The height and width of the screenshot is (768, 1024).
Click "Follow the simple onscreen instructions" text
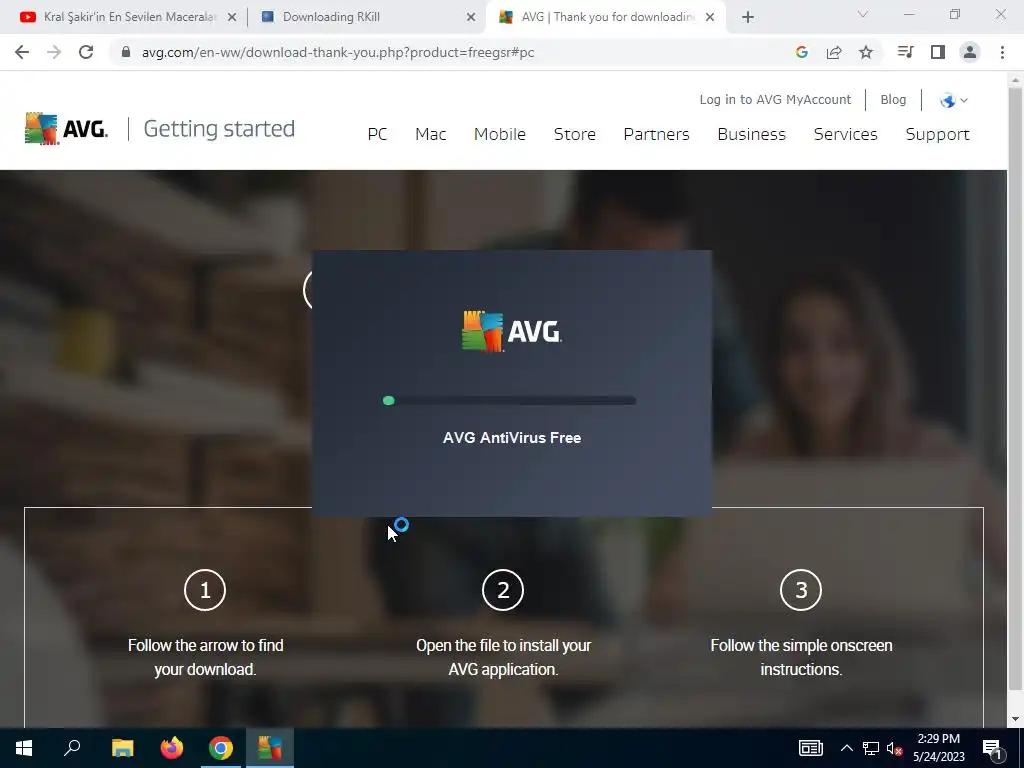801,657
